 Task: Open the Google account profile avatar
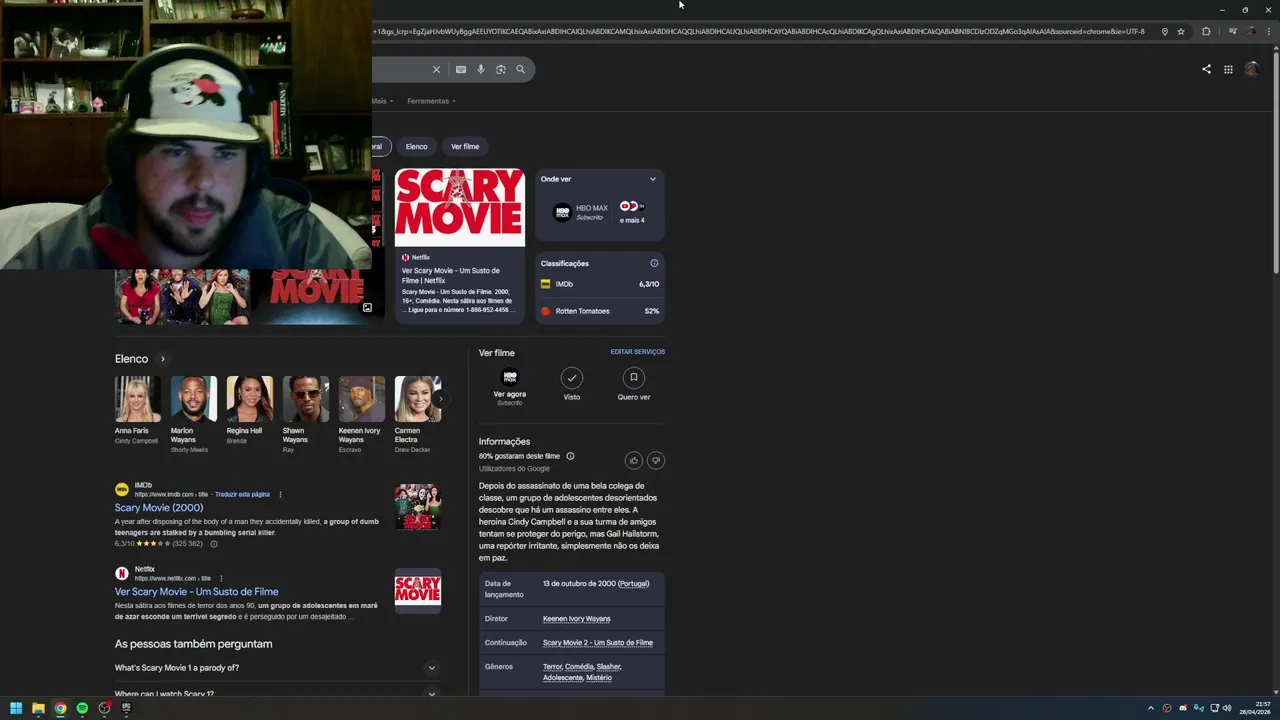pyautogui.click(x=1251, y=69)
